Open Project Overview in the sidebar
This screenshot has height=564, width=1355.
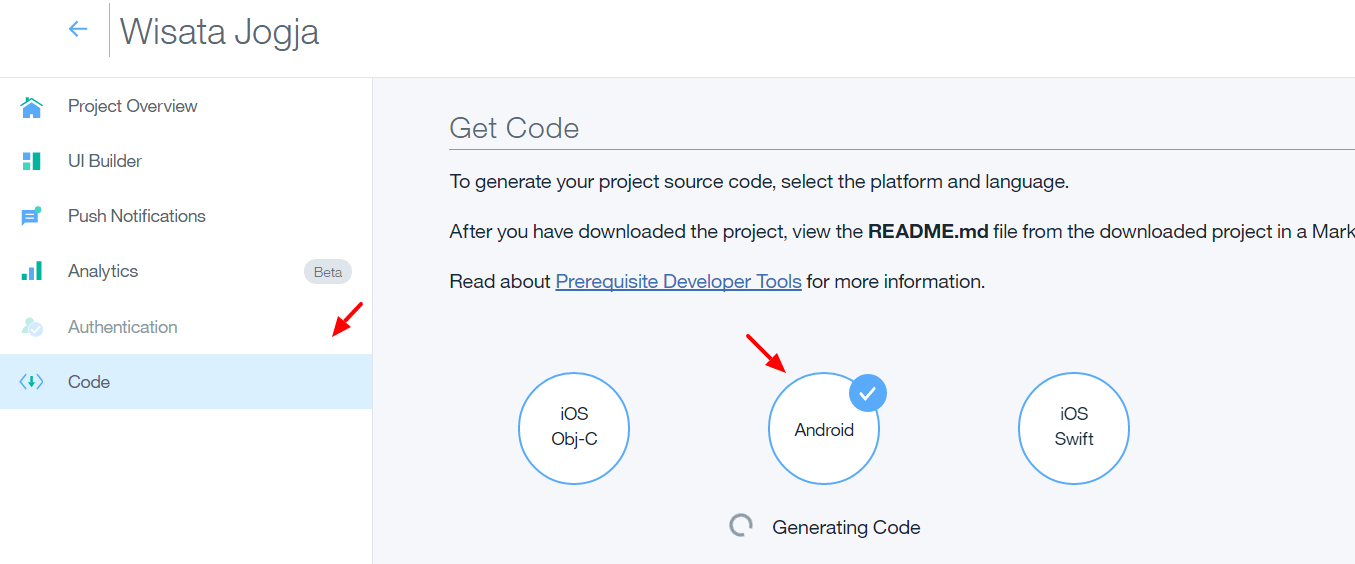click(x=132, y=106)
